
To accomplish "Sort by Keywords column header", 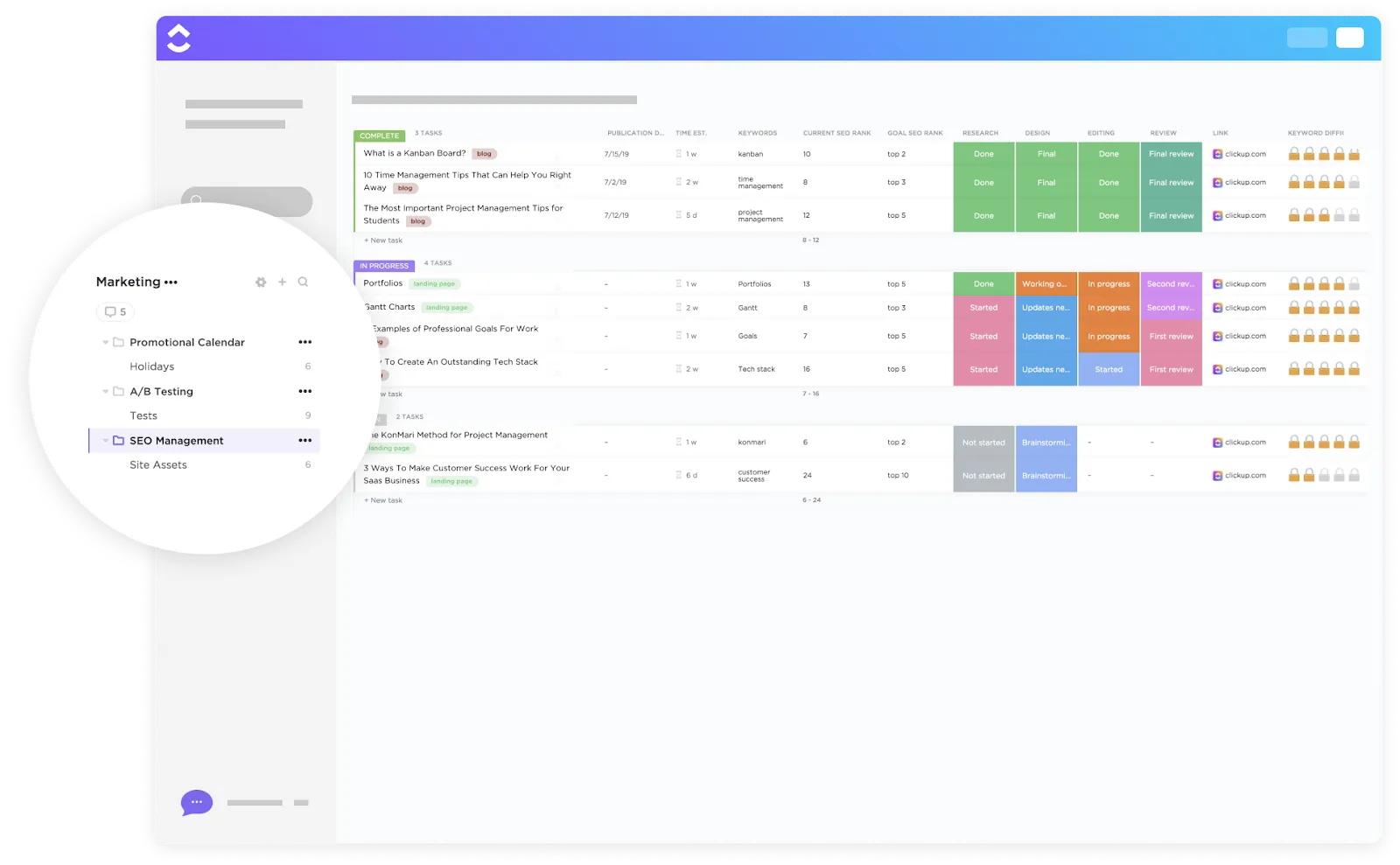I will (x=757, y=133).
